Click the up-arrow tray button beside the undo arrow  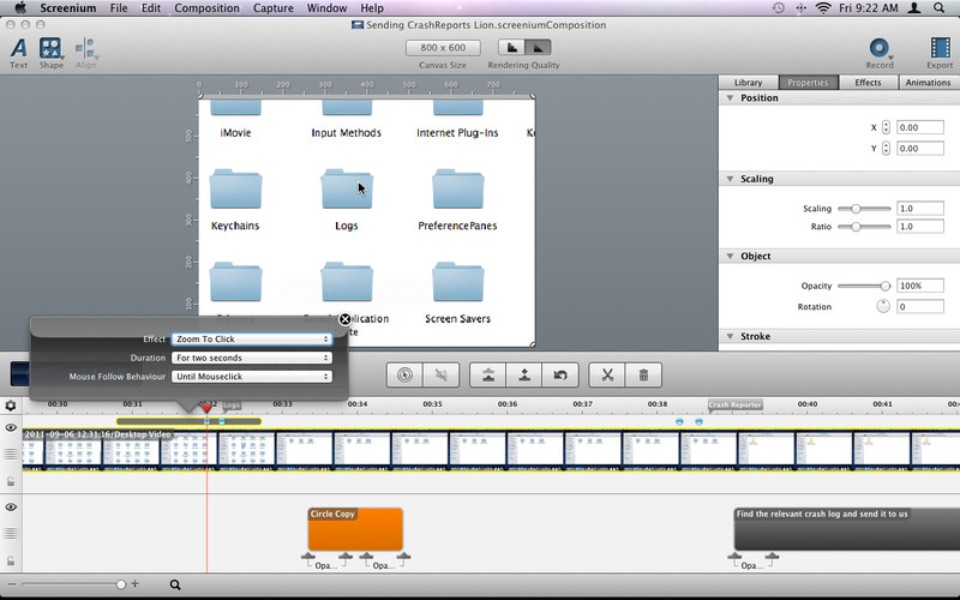(x=524, y=375)
